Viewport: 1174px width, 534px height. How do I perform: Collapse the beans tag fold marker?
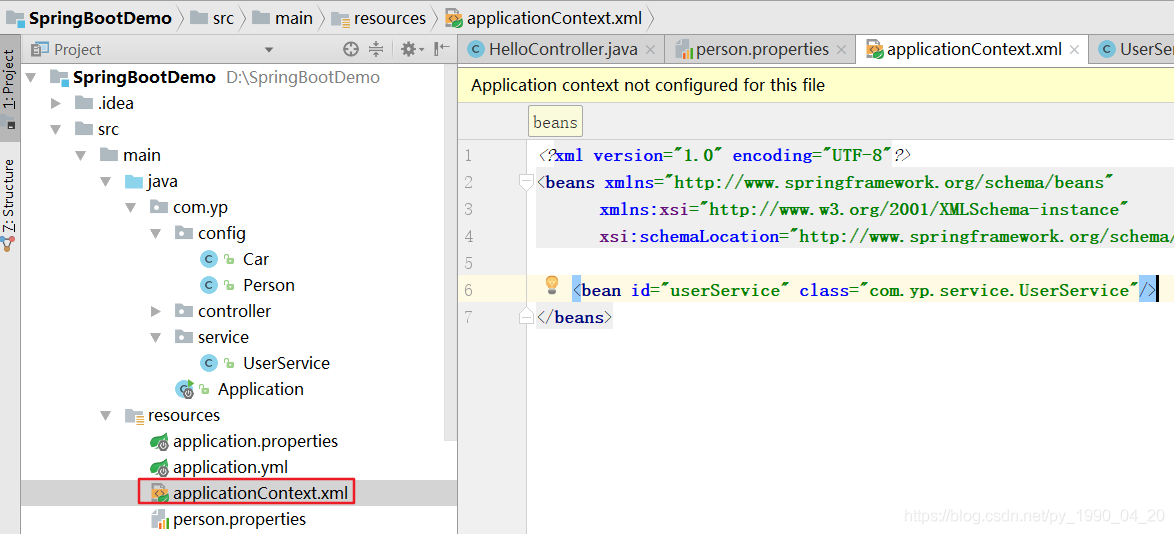(x=526, y=181)
